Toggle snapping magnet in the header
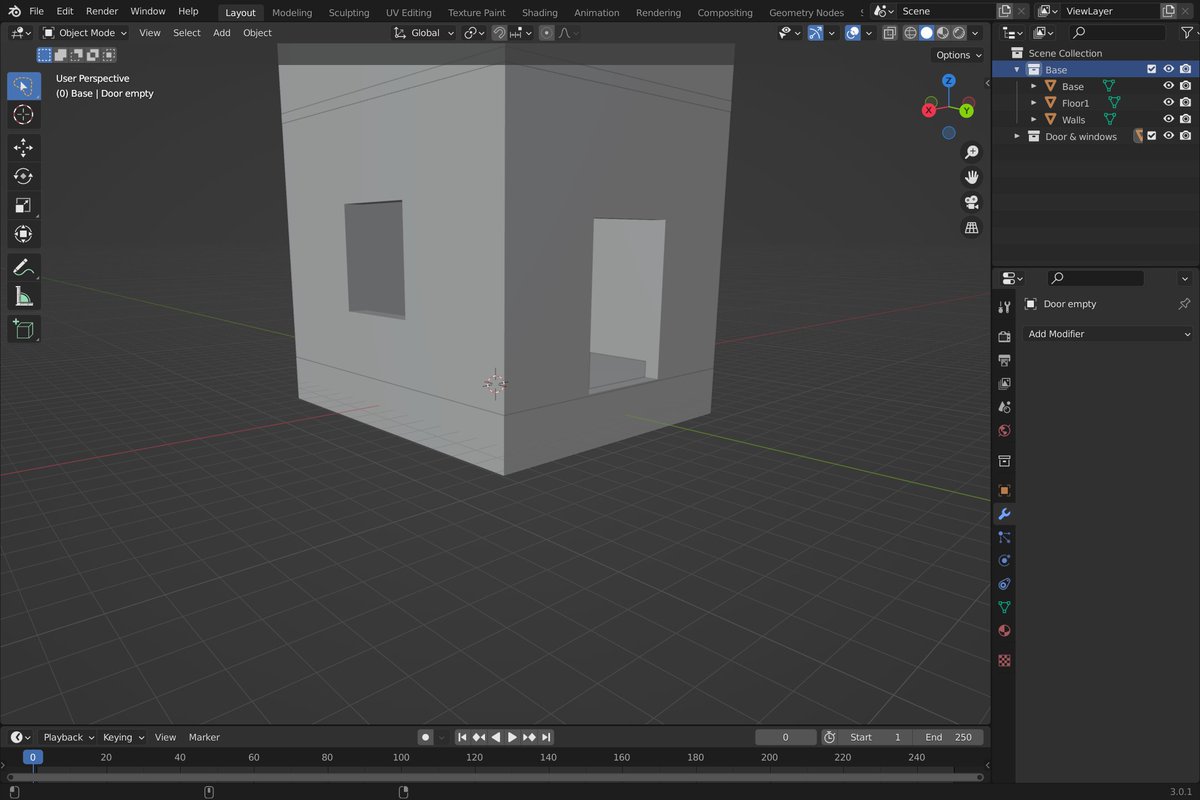 pos(499,33)
